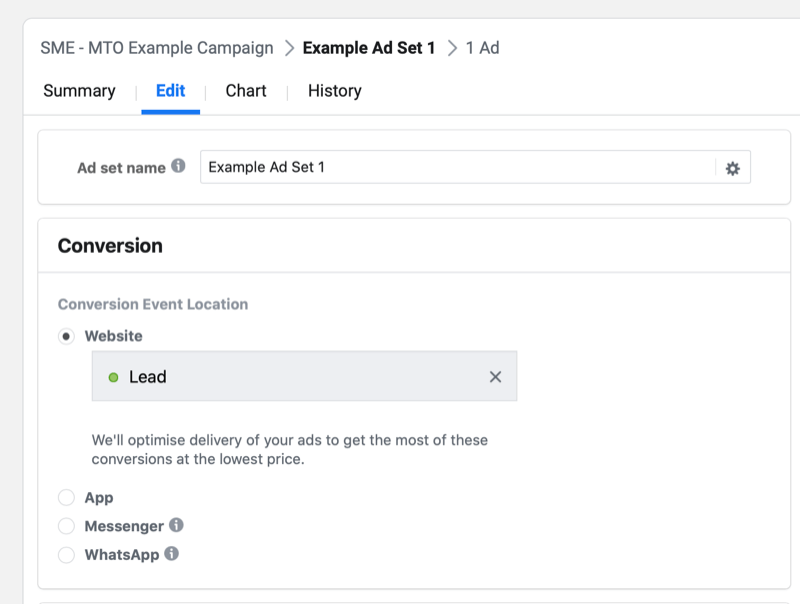Screen dimensions: 800x604
Task: Click the 1 Ad breadcrumb link
Action: [x=484, y=47]
